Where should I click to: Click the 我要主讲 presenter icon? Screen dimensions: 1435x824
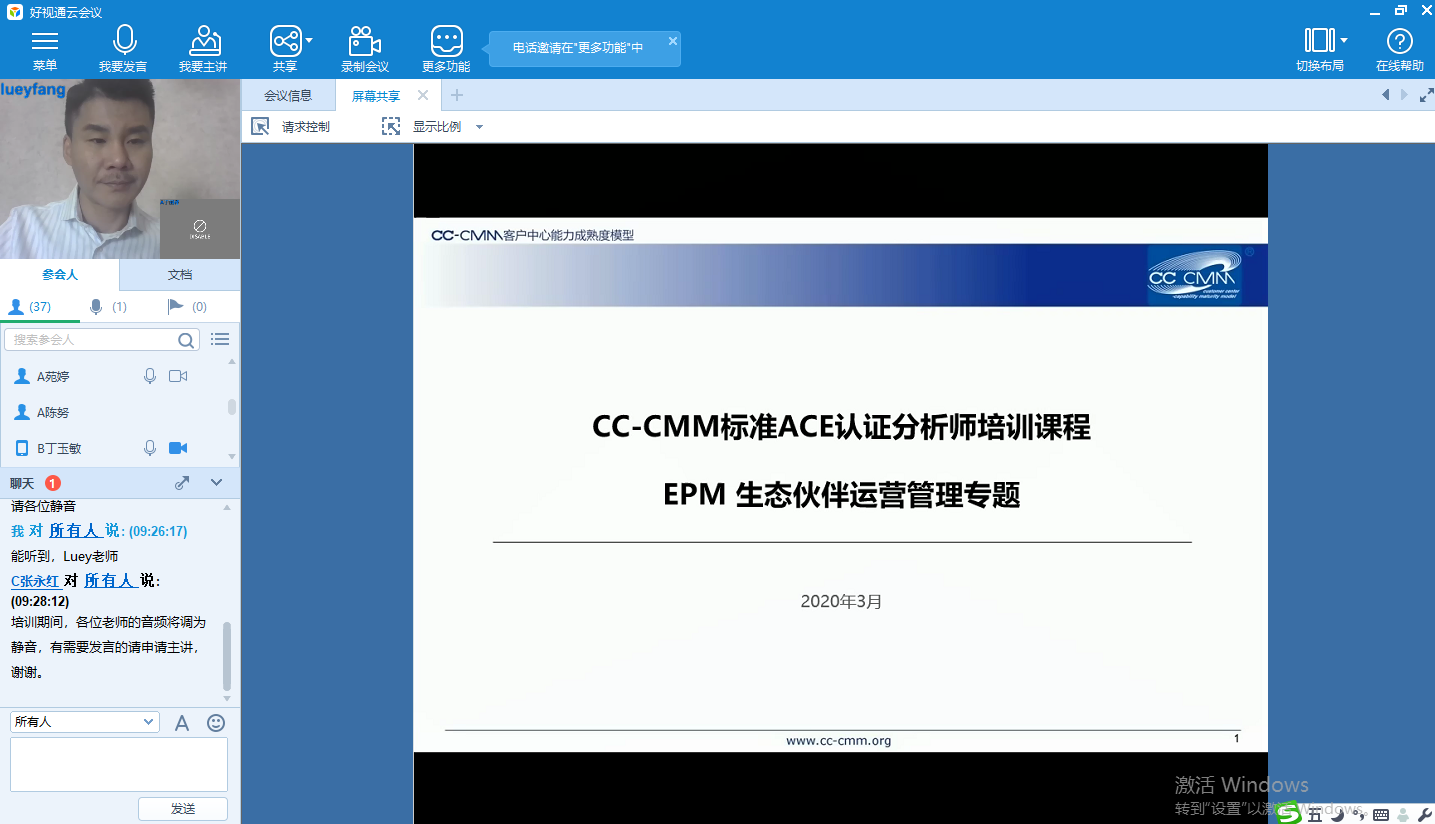(x=204, y=42)
